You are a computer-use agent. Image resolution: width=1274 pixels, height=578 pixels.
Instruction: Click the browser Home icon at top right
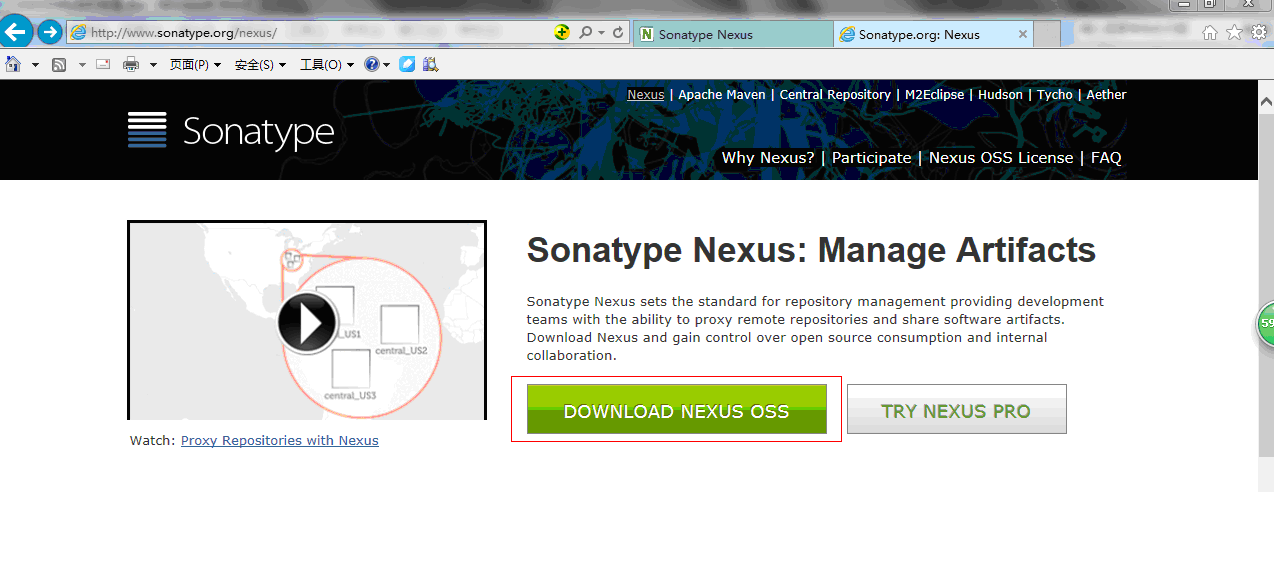tap(1210, 33)
